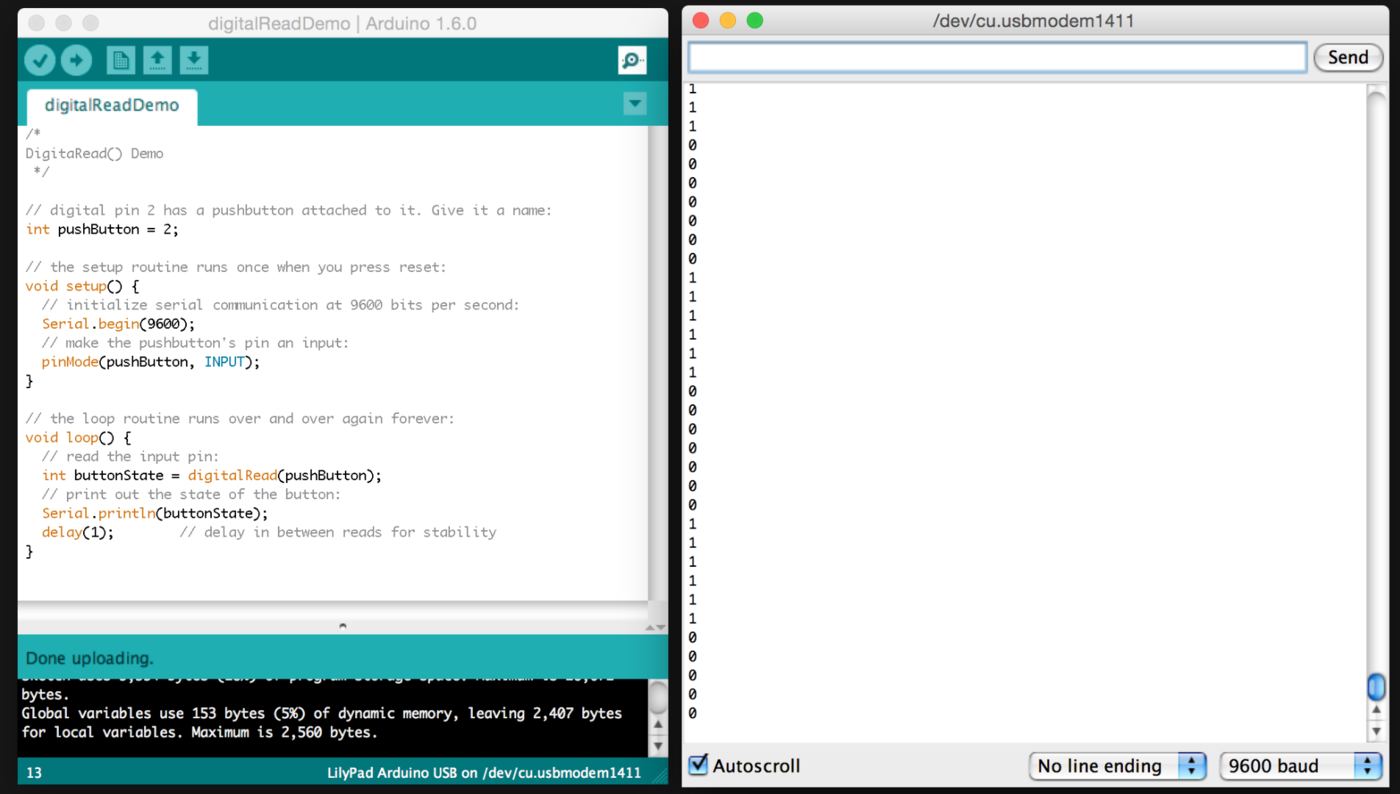Minimize the serial monitor window
Image resolution: width=1400 pixels, height=794 pixels.
[728, 21]
